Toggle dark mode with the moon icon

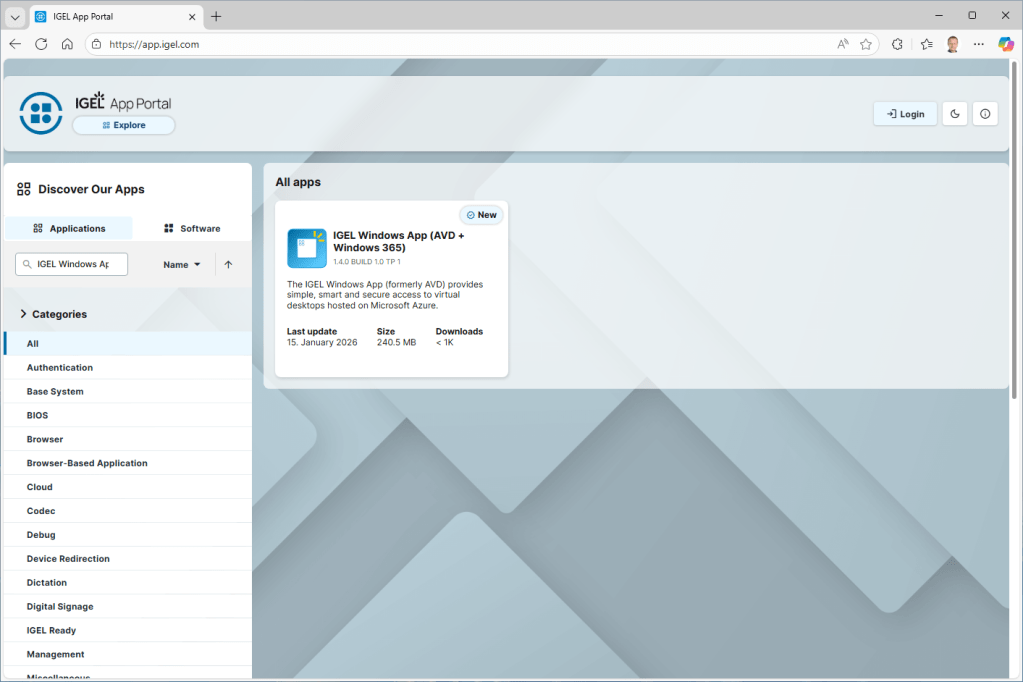pos(955,114)
